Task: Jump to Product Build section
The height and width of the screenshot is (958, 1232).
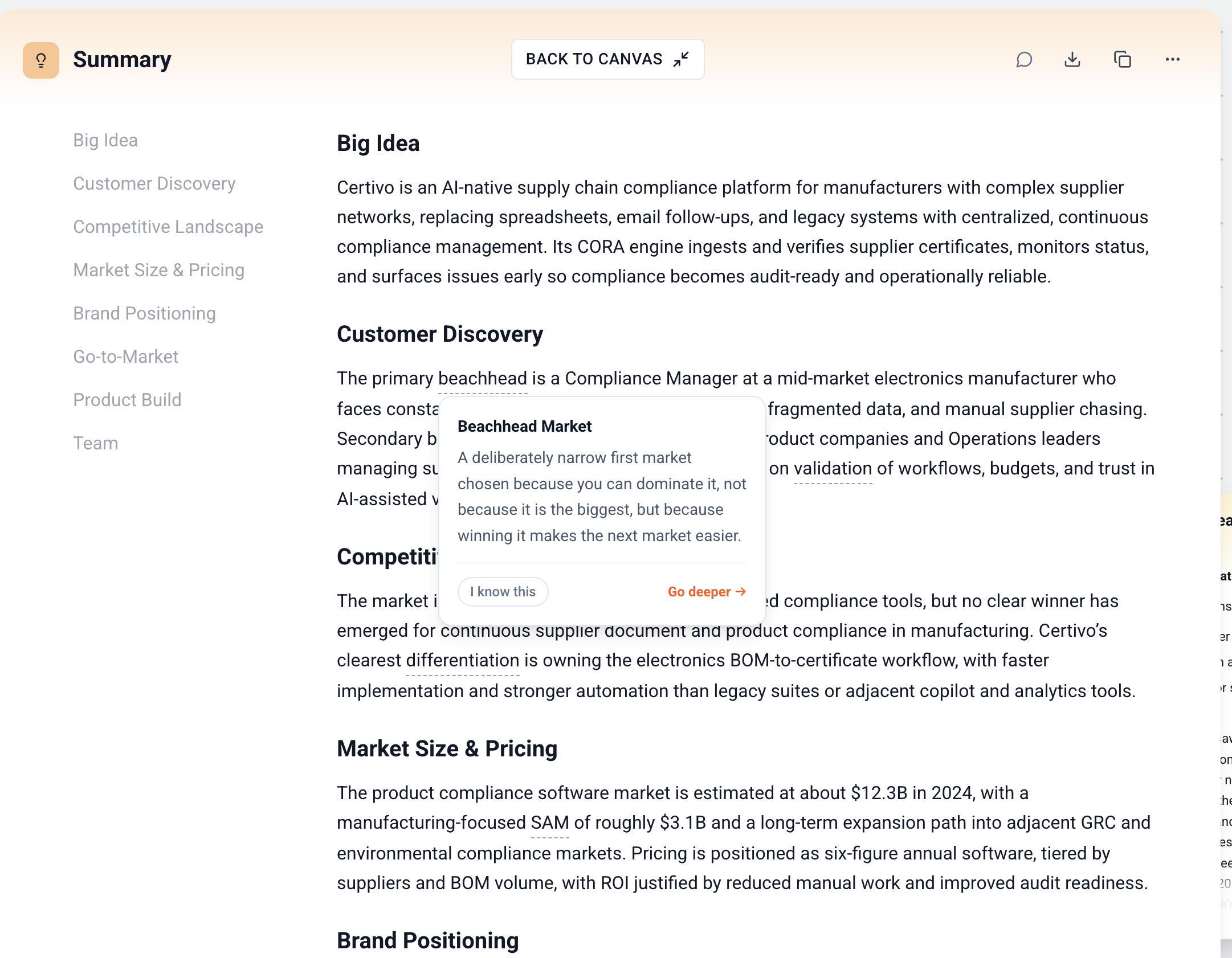Action: click(x=128, y=400)
